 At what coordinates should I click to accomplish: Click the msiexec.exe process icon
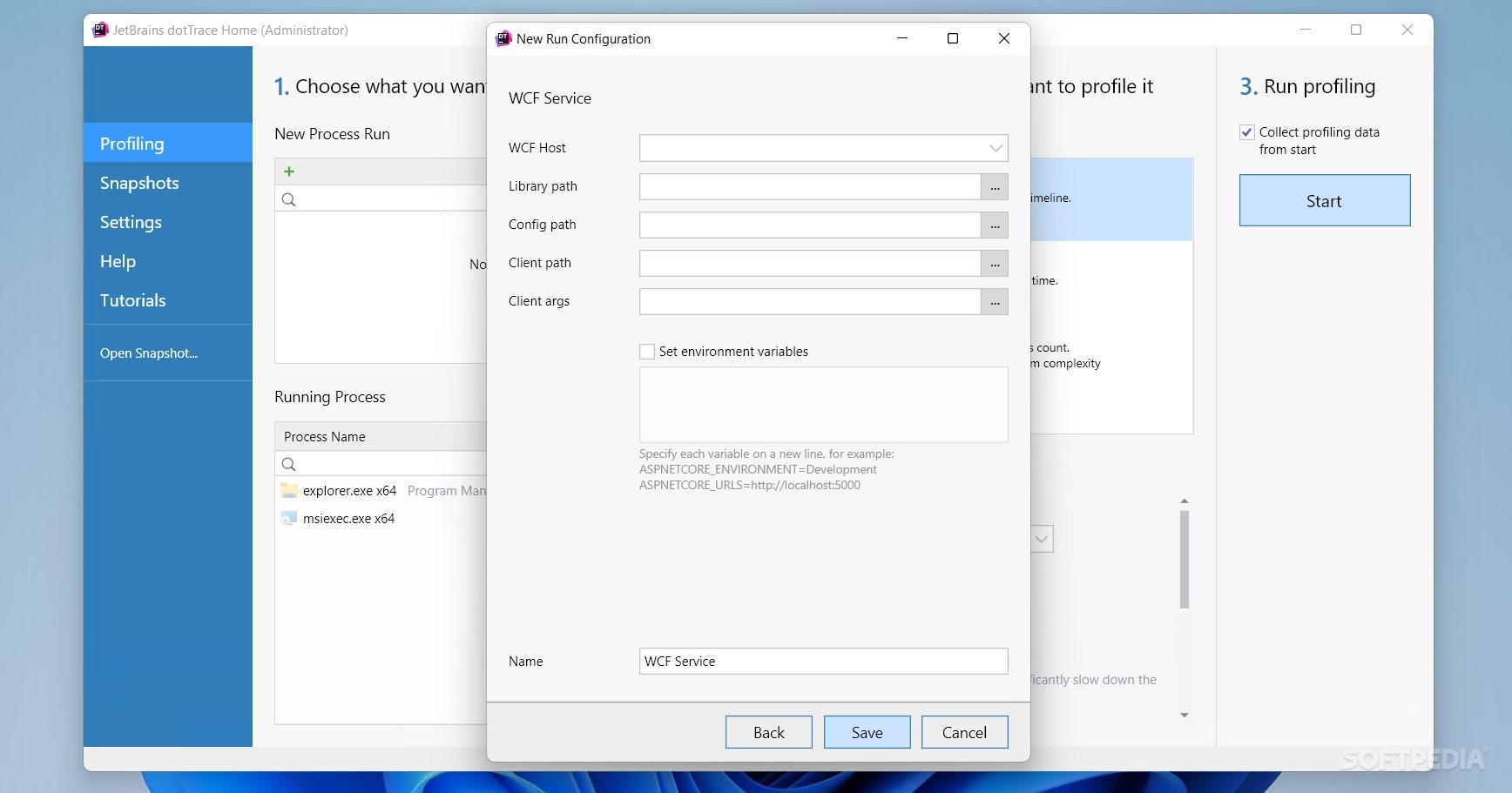pos(289,518)
